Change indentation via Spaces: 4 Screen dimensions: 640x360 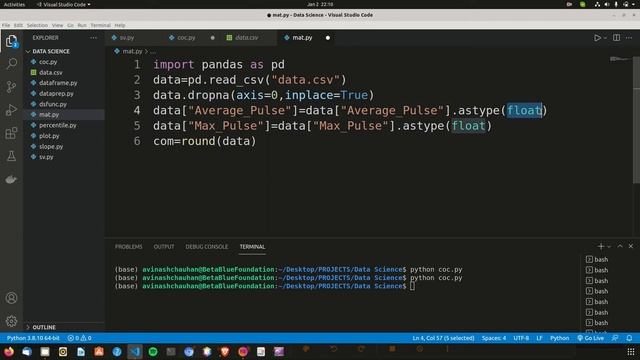point(493,338)
